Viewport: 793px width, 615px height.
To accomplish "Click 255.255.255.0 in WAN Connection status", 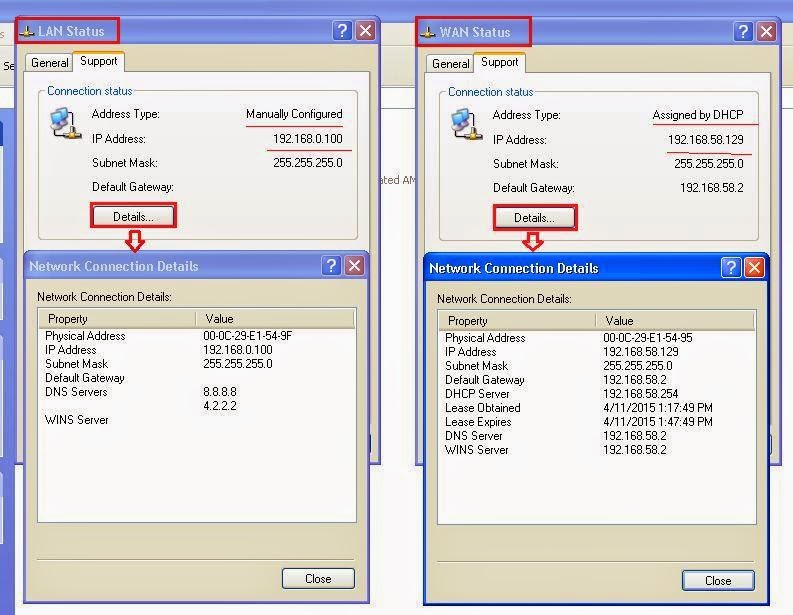I will [x=709, y=164].
